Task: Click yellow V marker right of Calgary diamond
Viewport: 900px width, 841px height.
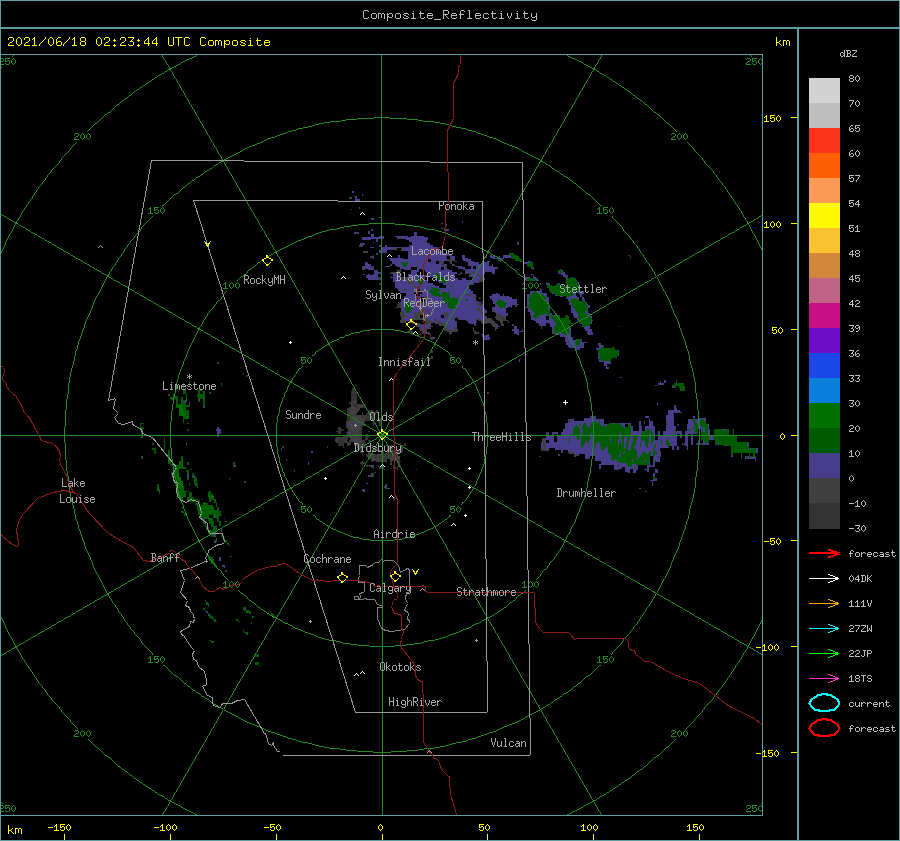Action: [x=416, y=572]
